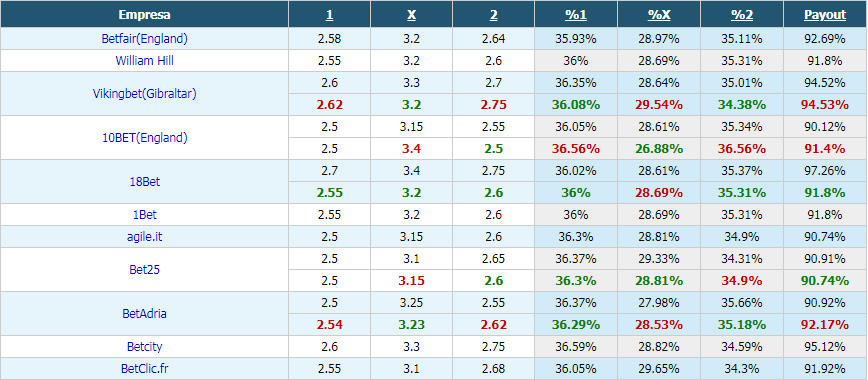Select Vikingbet's red 94.53% payout cell
868x380 pixels.
[x=825, y=105]
